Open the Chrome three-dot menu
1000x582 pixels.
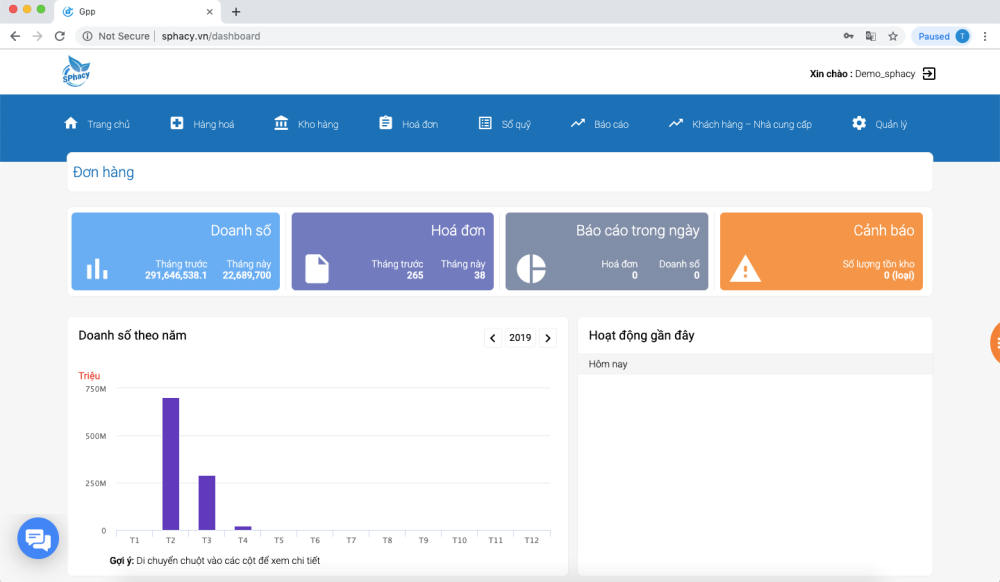click(x=985, y=36)
